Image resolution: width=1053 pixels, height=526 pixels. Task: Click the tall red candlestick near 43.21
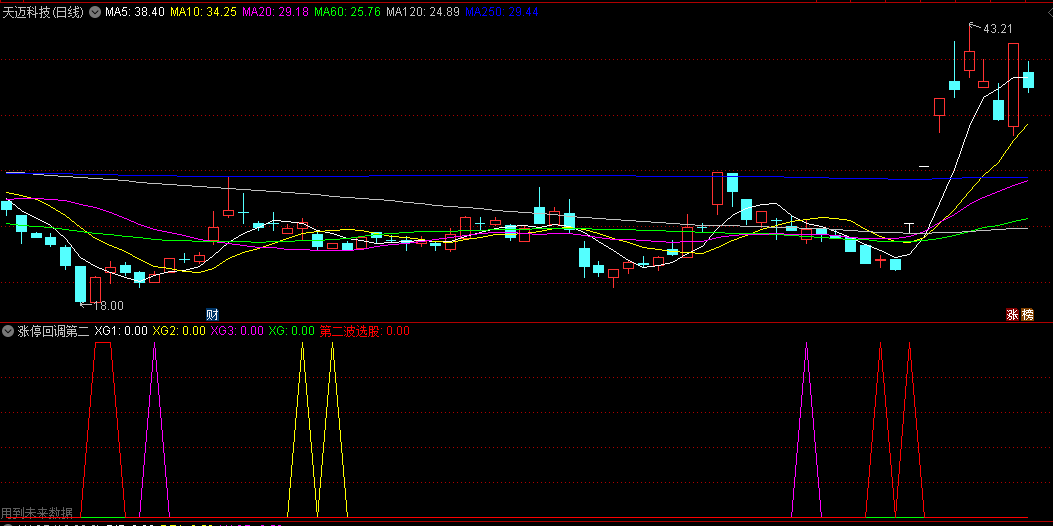click(1013, 85)
